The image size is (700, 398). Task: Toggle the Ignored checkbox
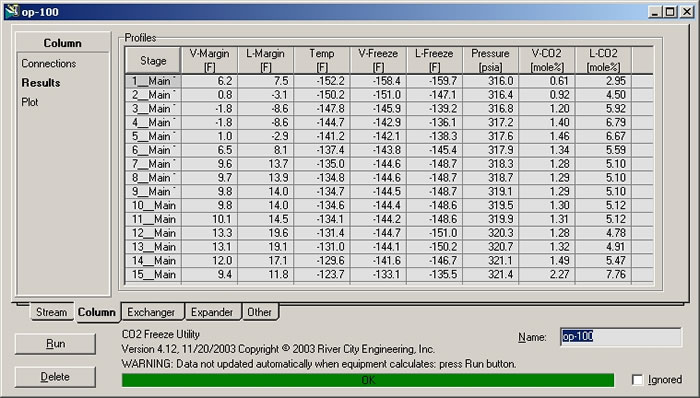(638, 380)
